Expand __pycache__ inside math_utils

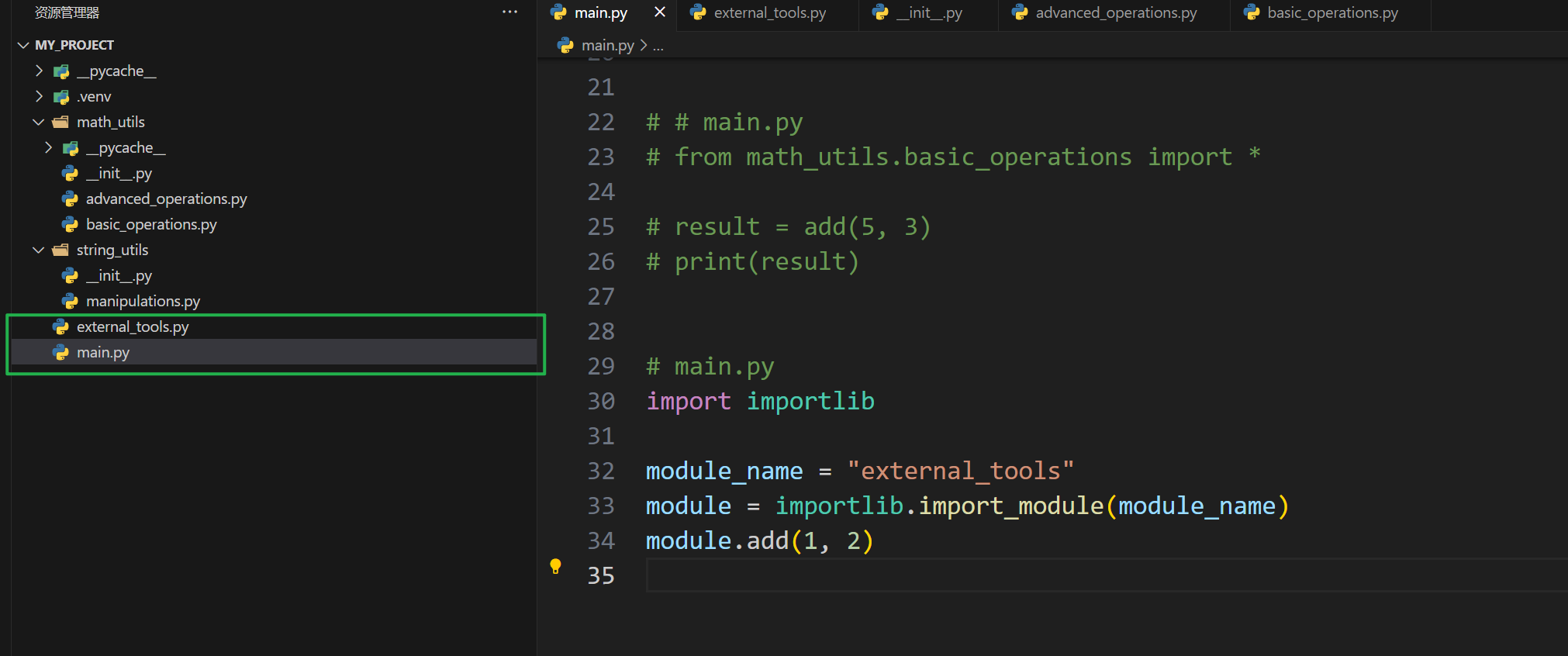(49, 148)
